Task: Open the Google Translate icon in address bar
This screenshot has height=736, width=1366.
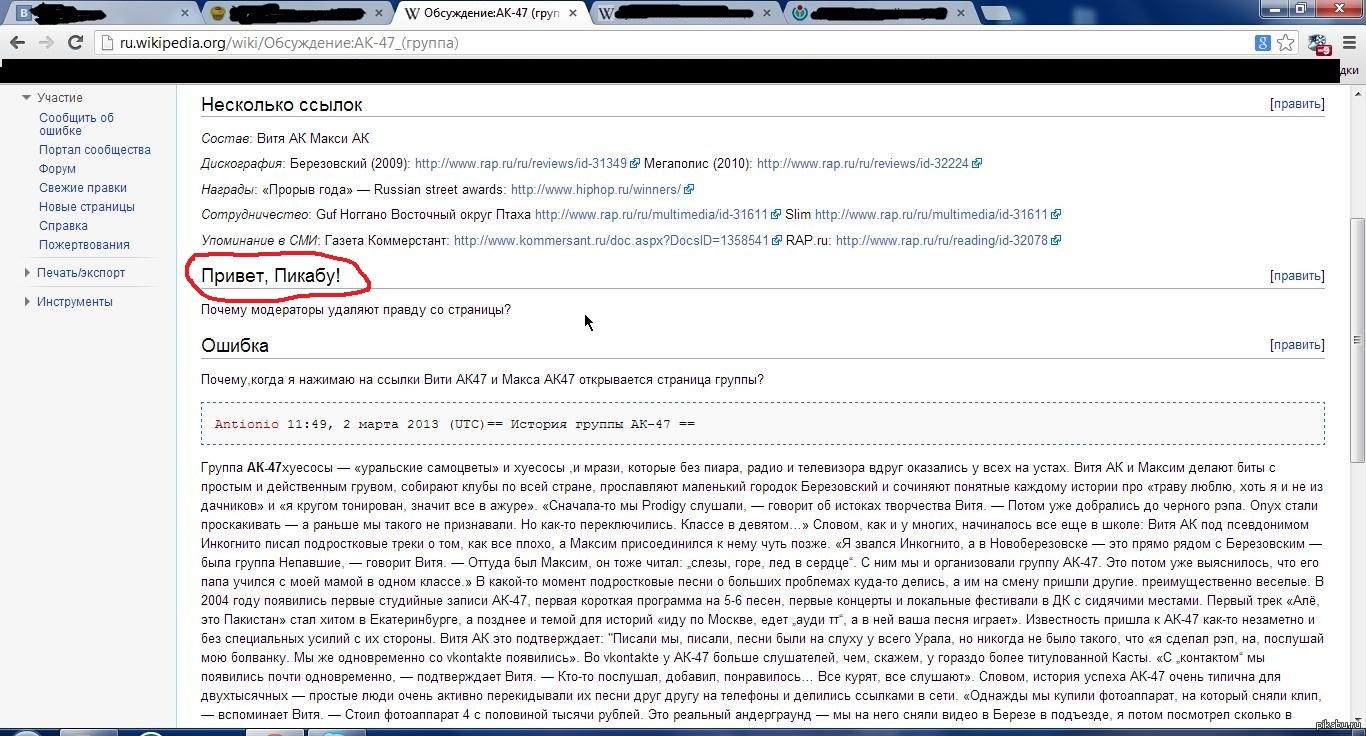Action: coord(1264,43)
